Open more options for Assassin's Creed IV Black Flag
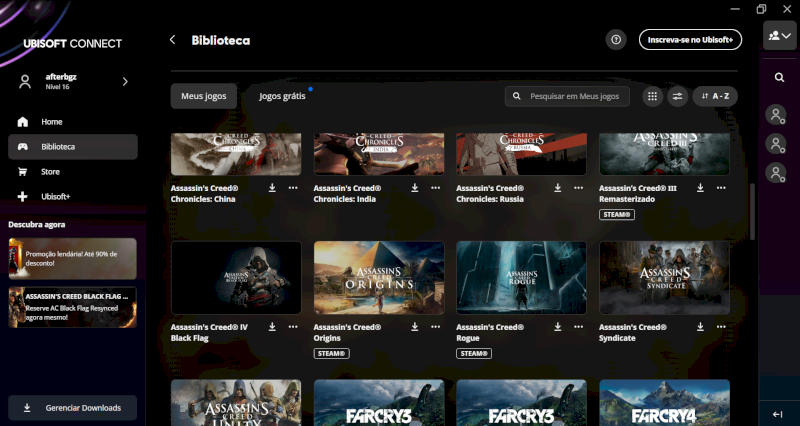This screenshot has height=426, width=800. click(293, 327)
